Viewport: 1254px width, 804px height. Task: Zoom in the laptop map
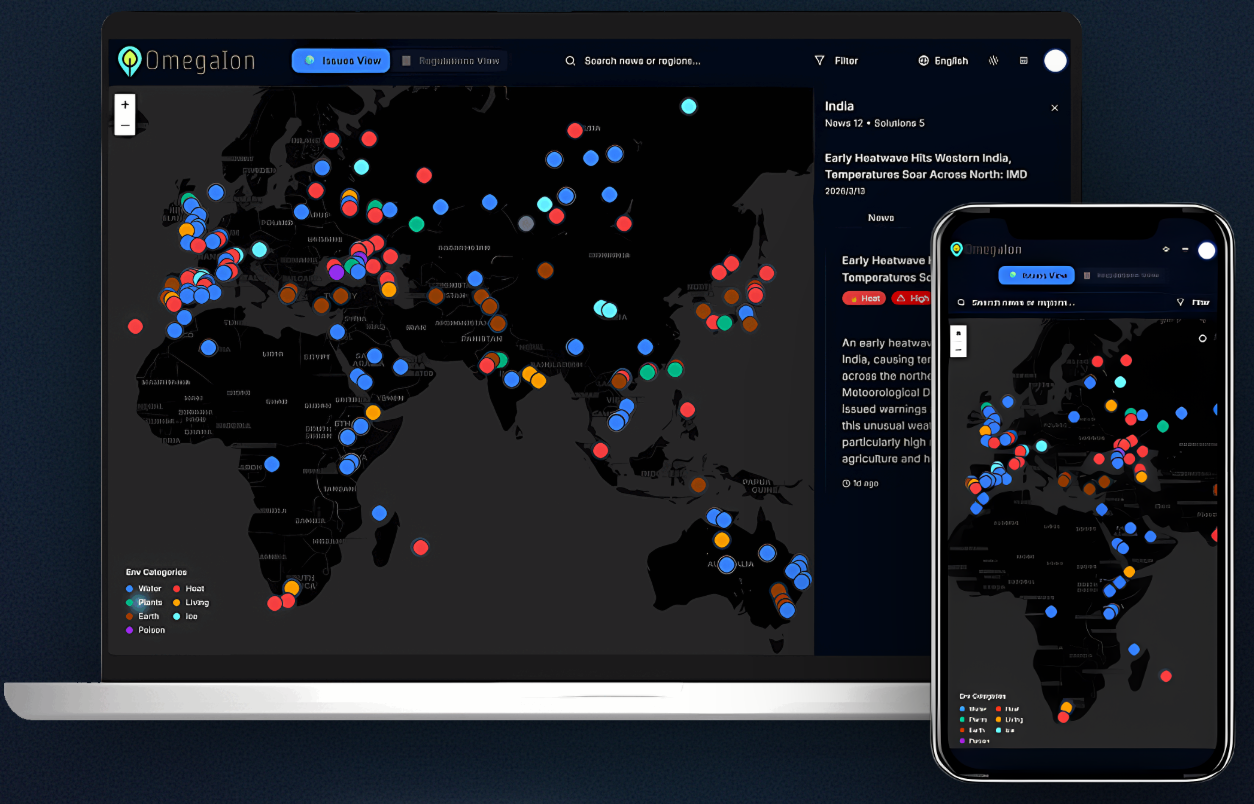click(x=125, y=104)
